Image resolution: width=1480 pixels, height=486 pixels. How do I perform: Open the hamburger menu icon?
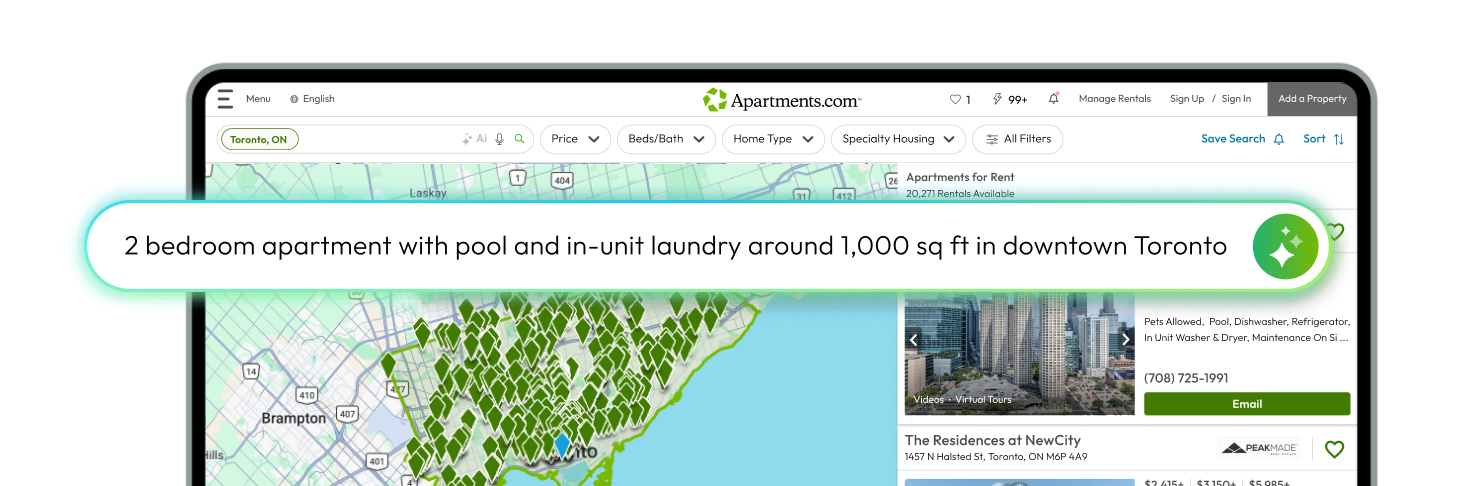pos(225,99)
